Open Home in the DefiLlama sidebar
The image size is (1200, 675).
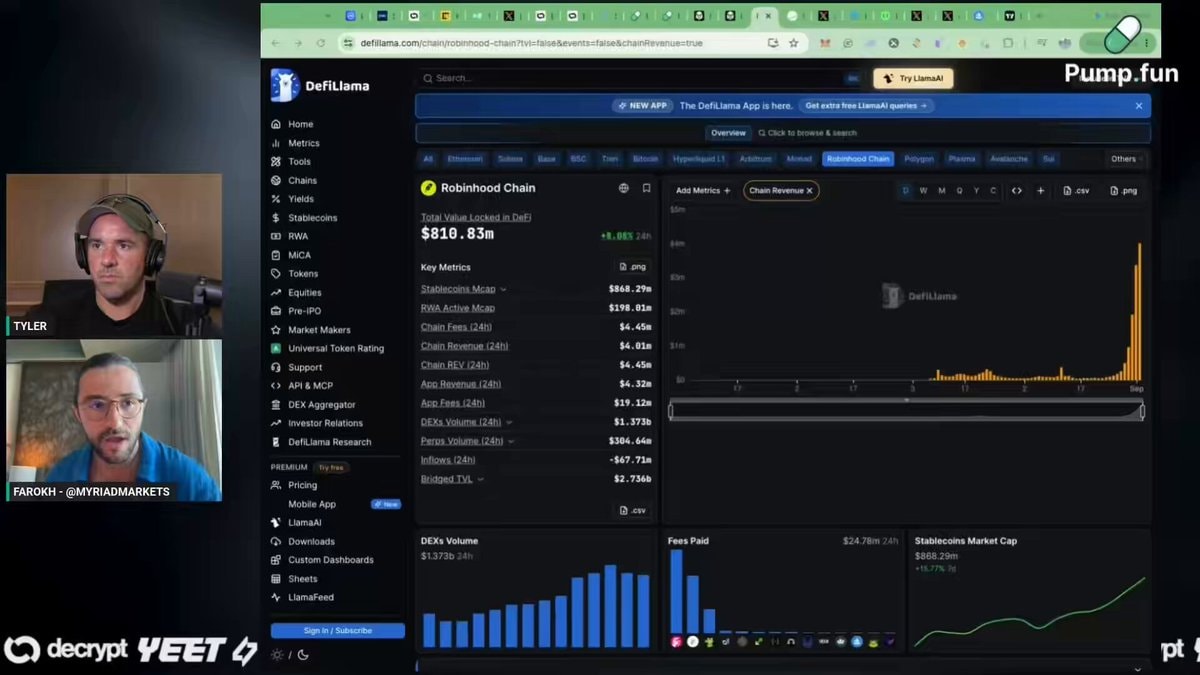tap(300, 124)
